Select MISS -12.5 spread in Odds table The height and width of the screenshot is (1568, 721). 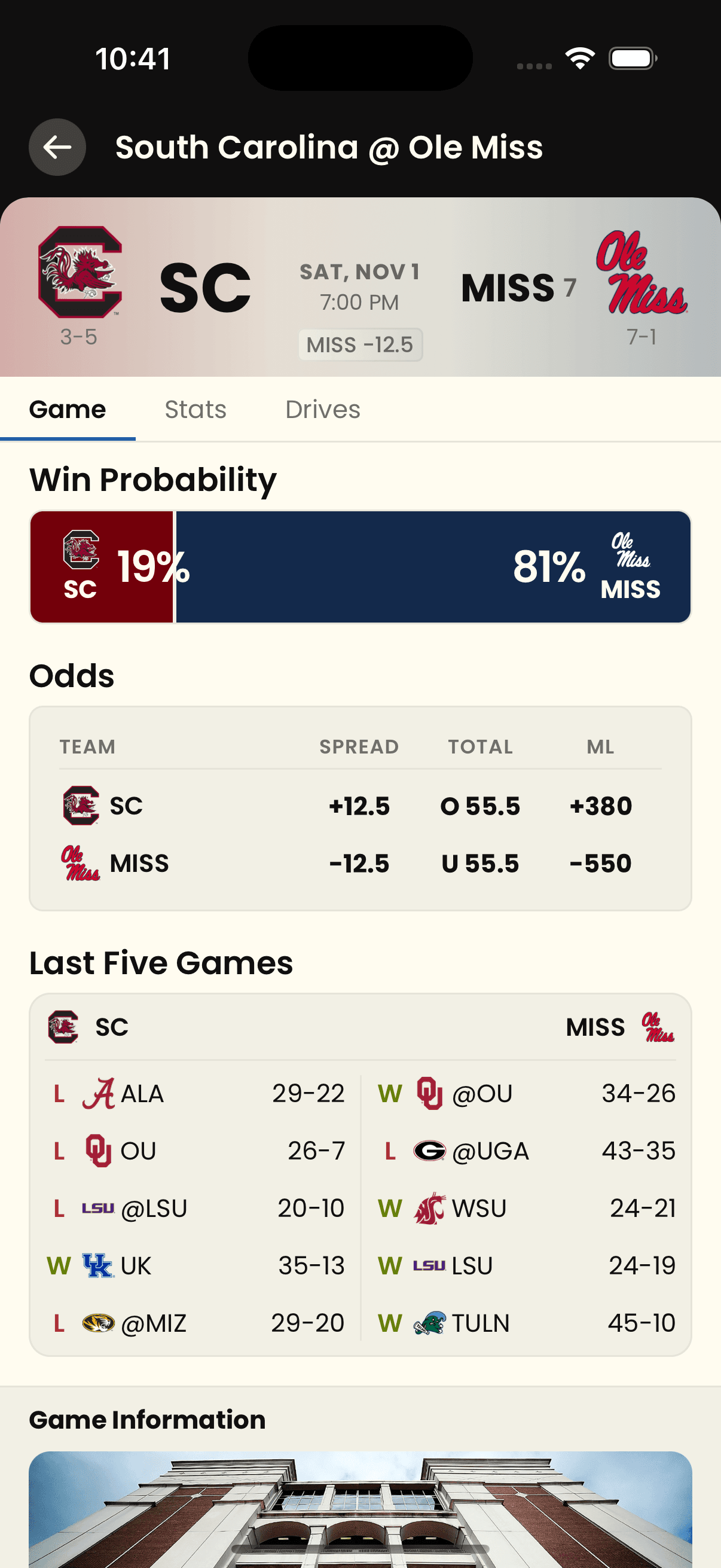(359, 864)
